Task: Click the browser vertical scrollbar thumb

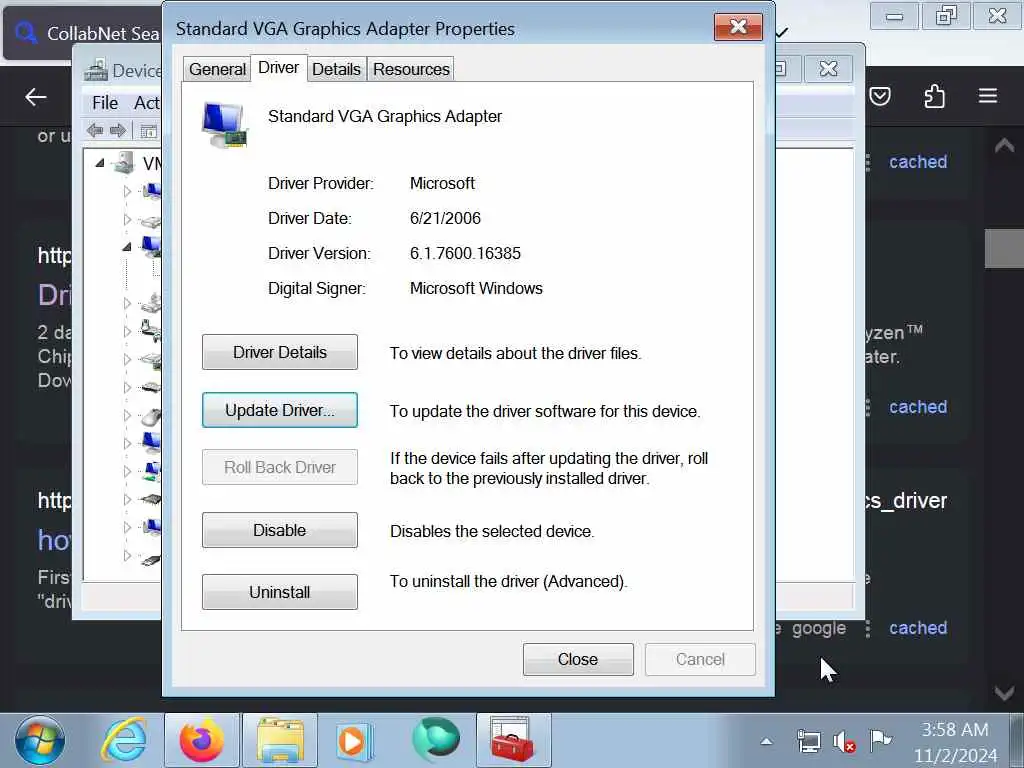Action: click(1004, 248)
